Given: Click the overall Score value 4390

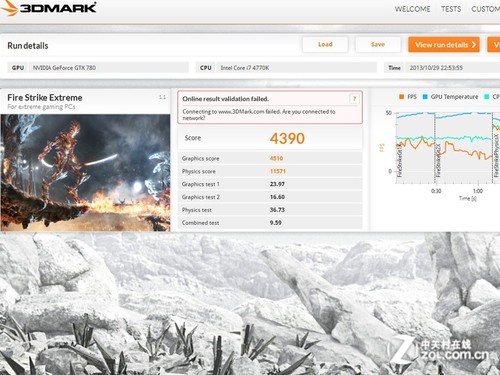Looking at the screenshot, I should (287, 138).
